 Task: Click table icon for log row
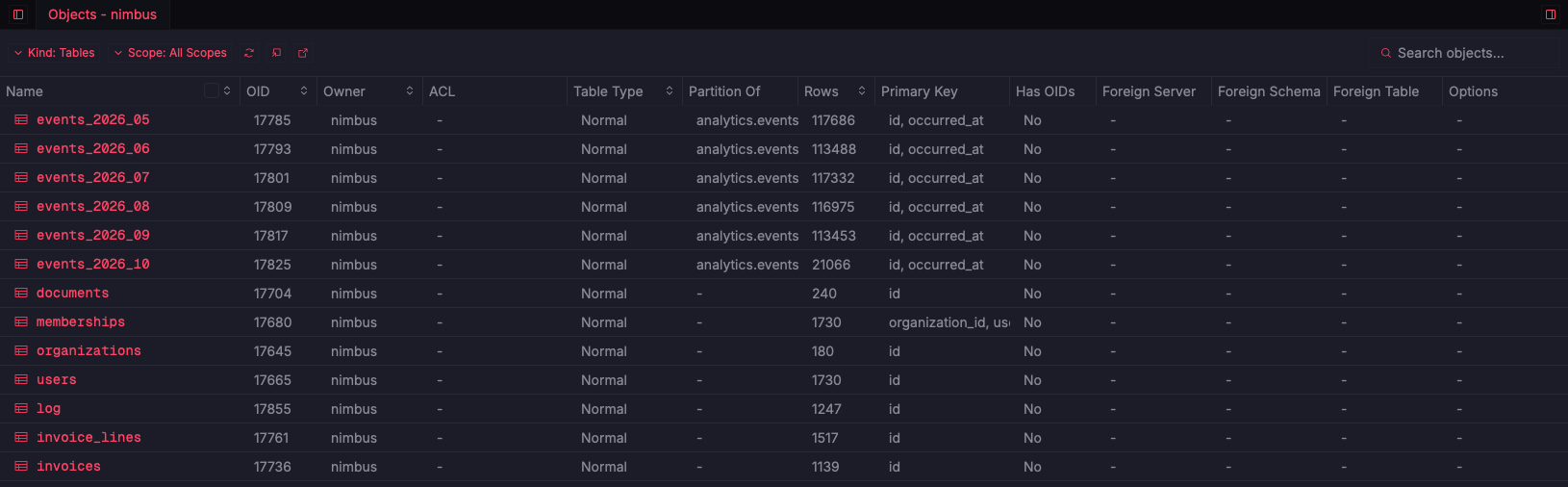pyautogui.click(x=21, y=409)
